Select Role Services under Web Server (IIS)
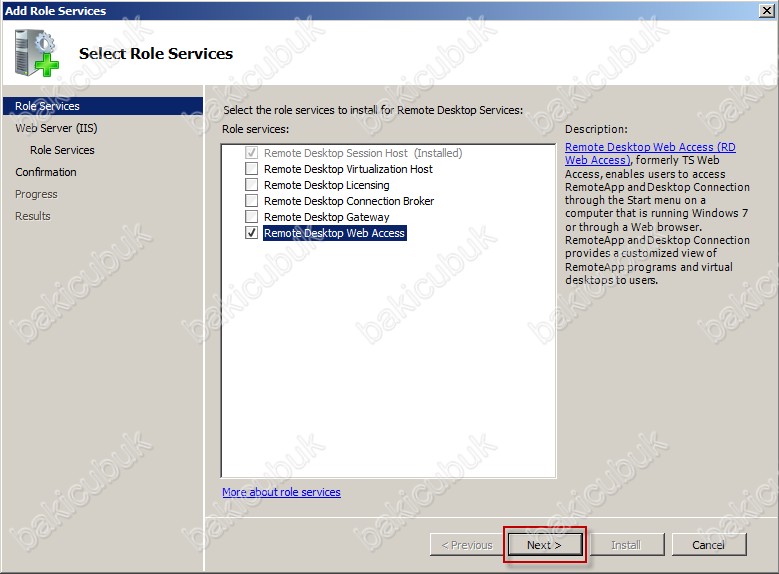779x574 pixels. pos(62,150)
